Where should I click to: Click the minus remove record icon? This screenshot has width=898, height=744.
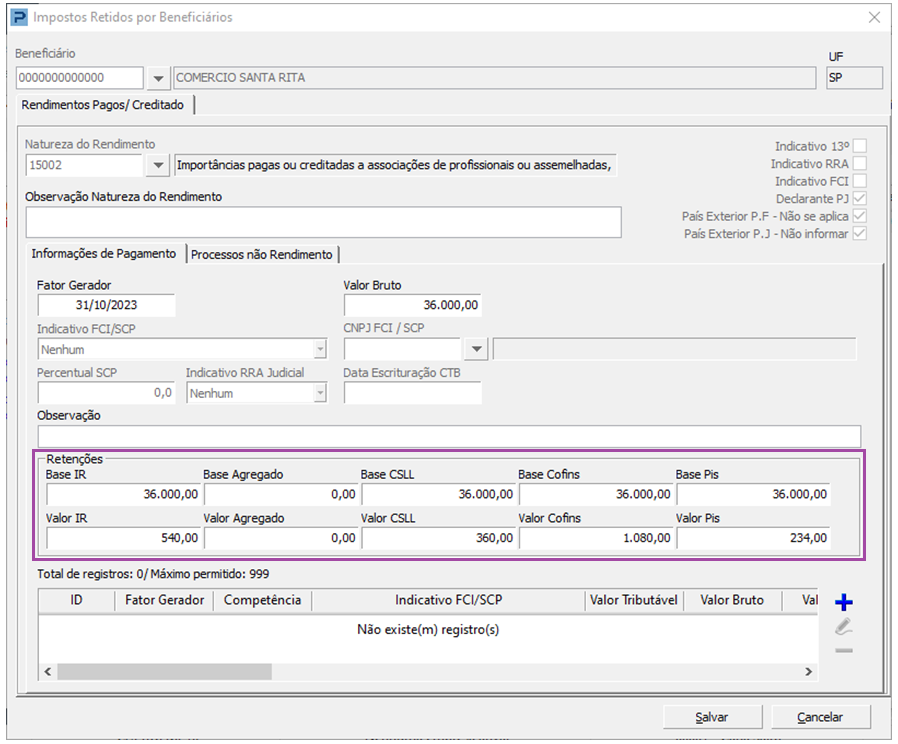point(843,651)
